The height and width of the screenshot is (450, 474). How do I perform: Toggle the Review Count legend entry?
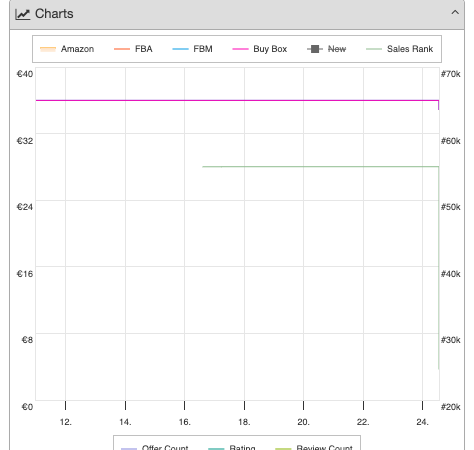coord(314,448)
